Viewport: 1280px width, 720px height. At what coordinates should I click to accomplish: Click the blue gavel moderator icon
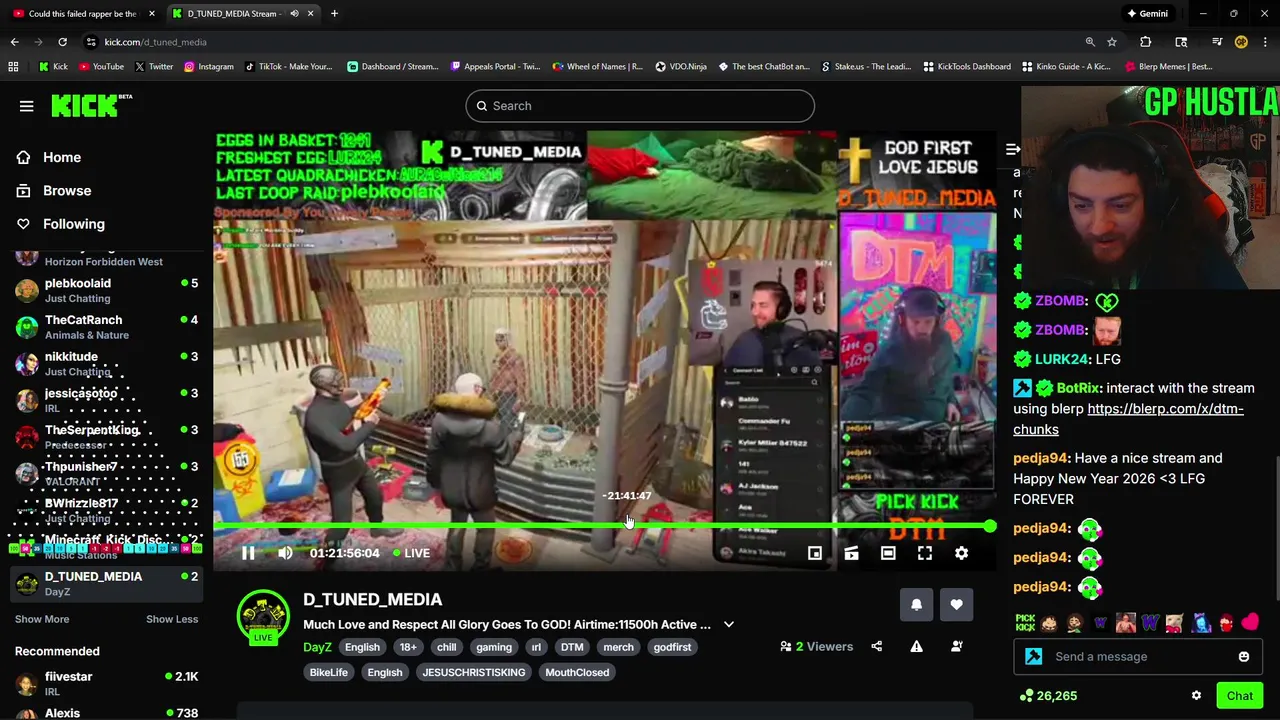coord(1033,657)
